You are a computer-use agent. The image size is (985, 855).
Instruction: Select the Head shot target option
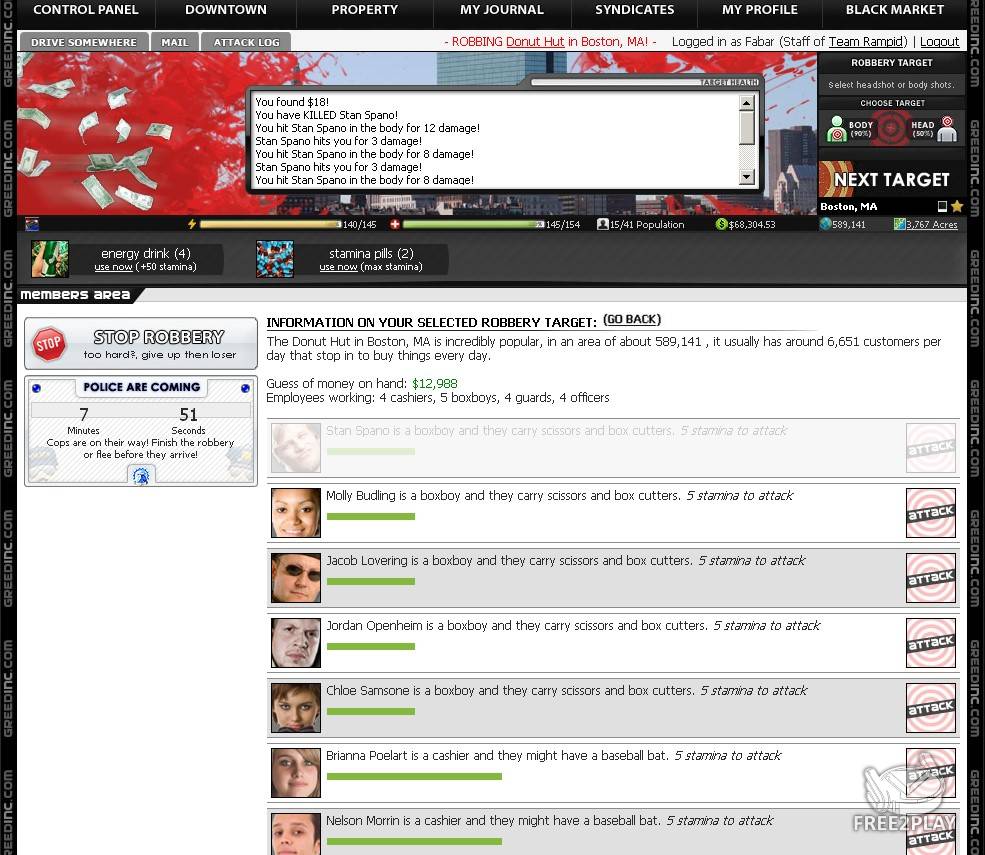pos(932,129)
